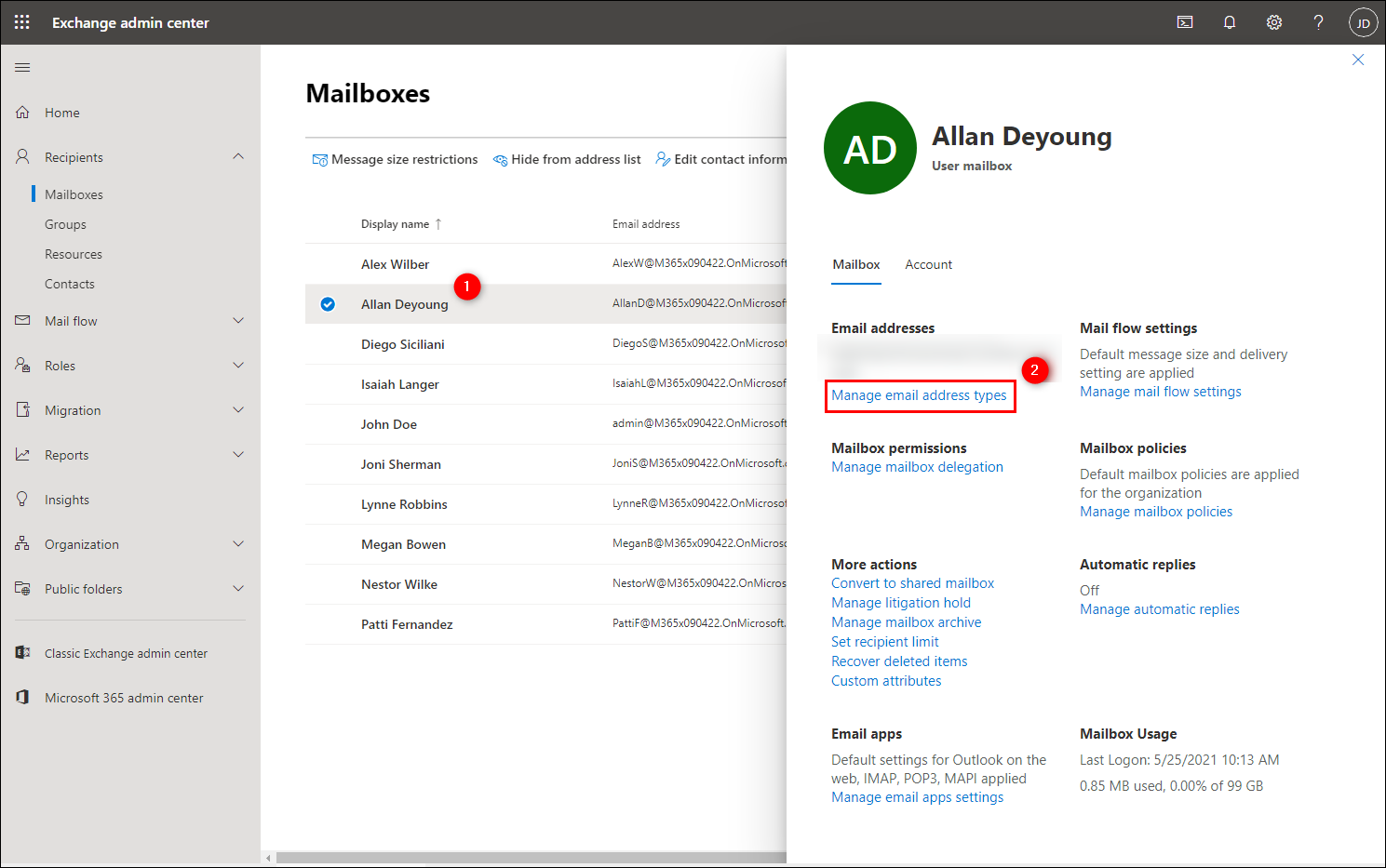Click the Recipients person icon
Screen dimensions: 1386x868
(22, 157)
